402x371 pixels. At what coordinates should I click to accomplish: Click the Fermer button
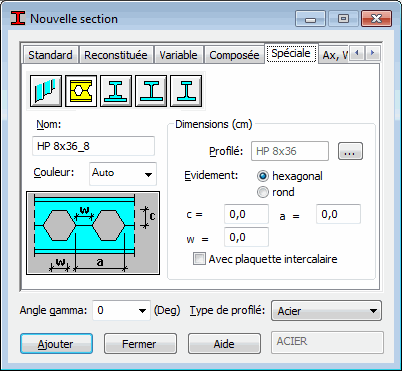click(140, 344)
